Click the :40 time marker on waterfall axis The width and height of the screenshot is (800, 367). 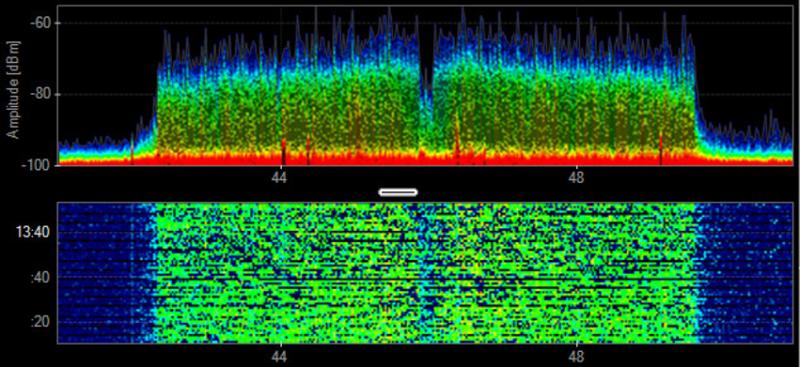tap(39, 277)
